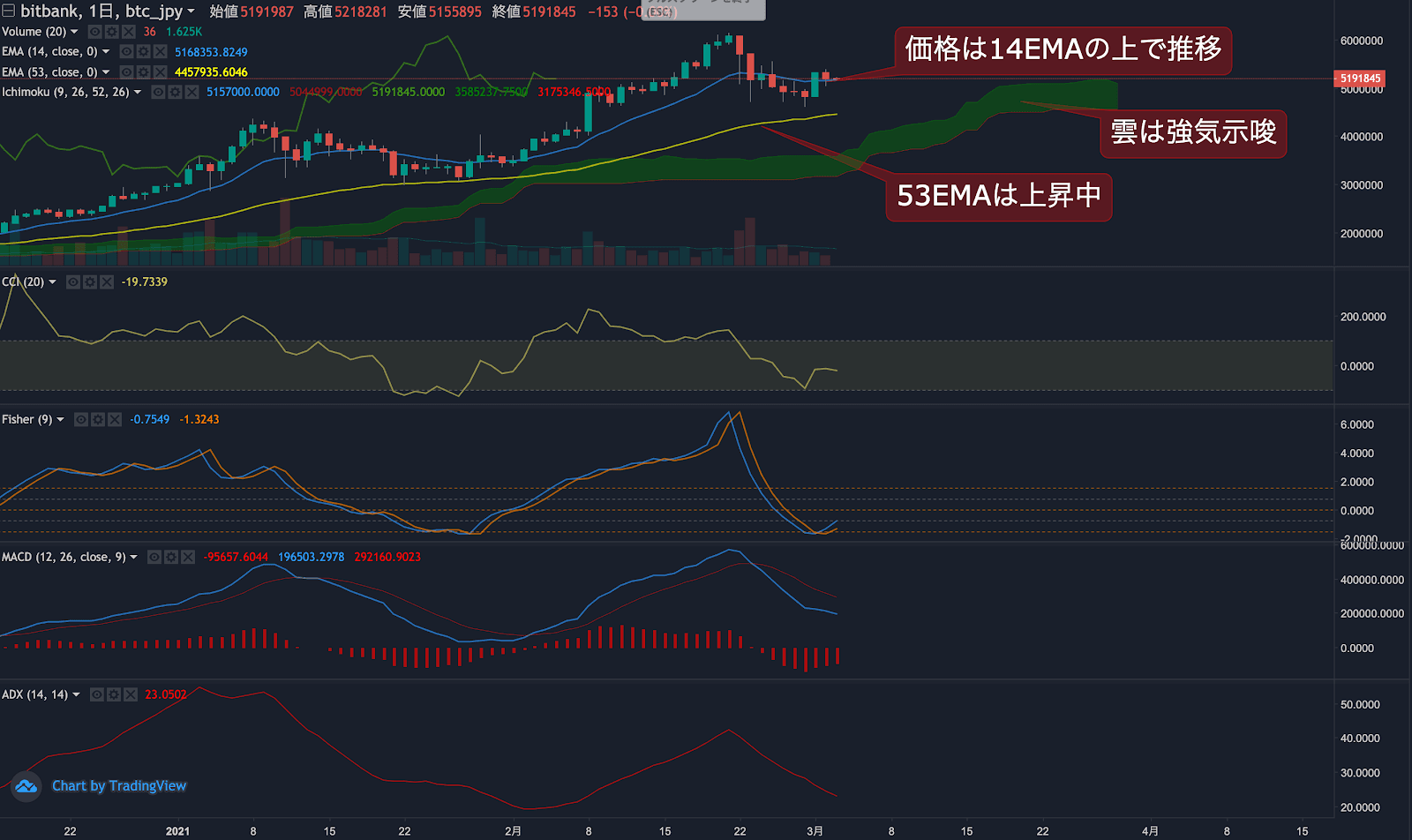
Task: Remove the Fisher (9) indicator
Action: click(114, 419)
